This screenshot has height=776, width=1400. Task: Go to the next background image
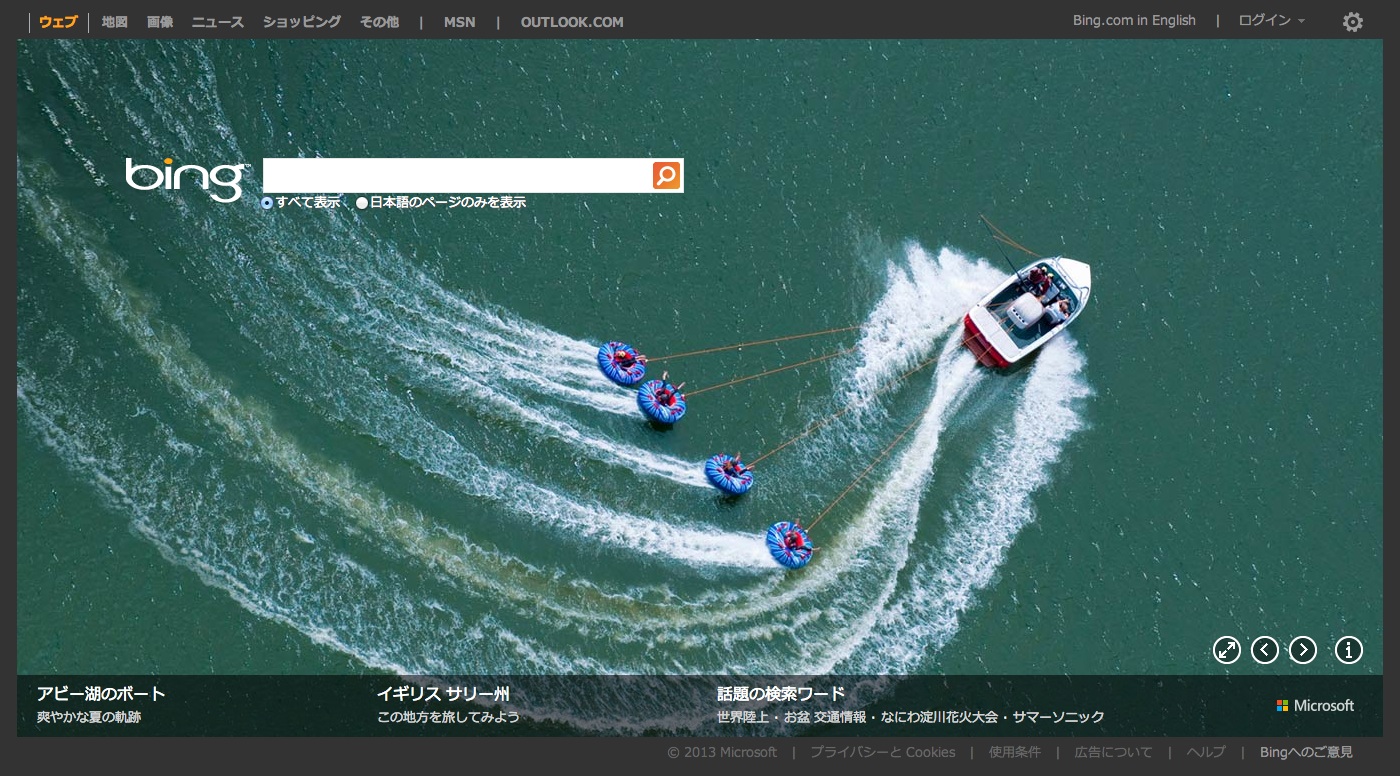(x=1302, y=650)
